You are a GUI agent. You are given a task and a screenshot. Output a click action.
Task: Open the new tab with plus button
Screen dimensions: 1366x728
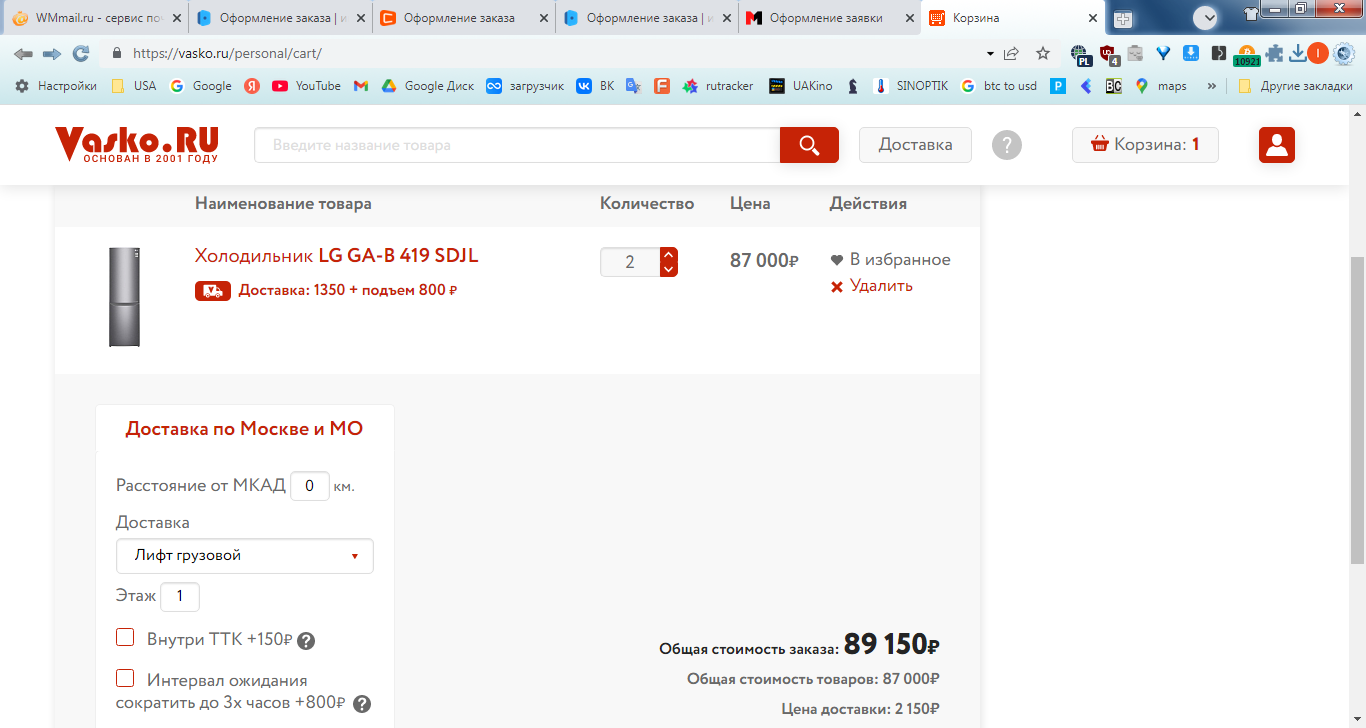[x=1123, y=19]
